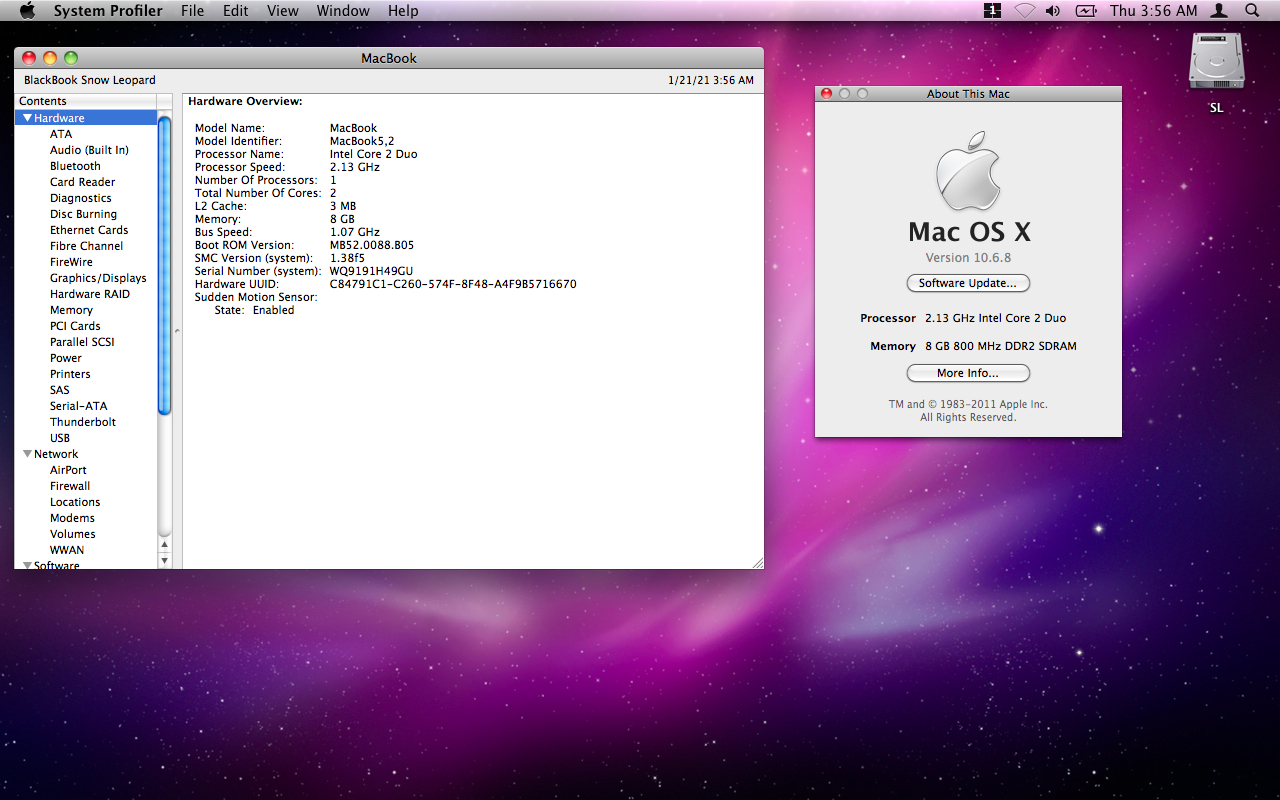Click Boot ROM version MB52.0088.B05
1280x800 pixels.
click(372, 245)
